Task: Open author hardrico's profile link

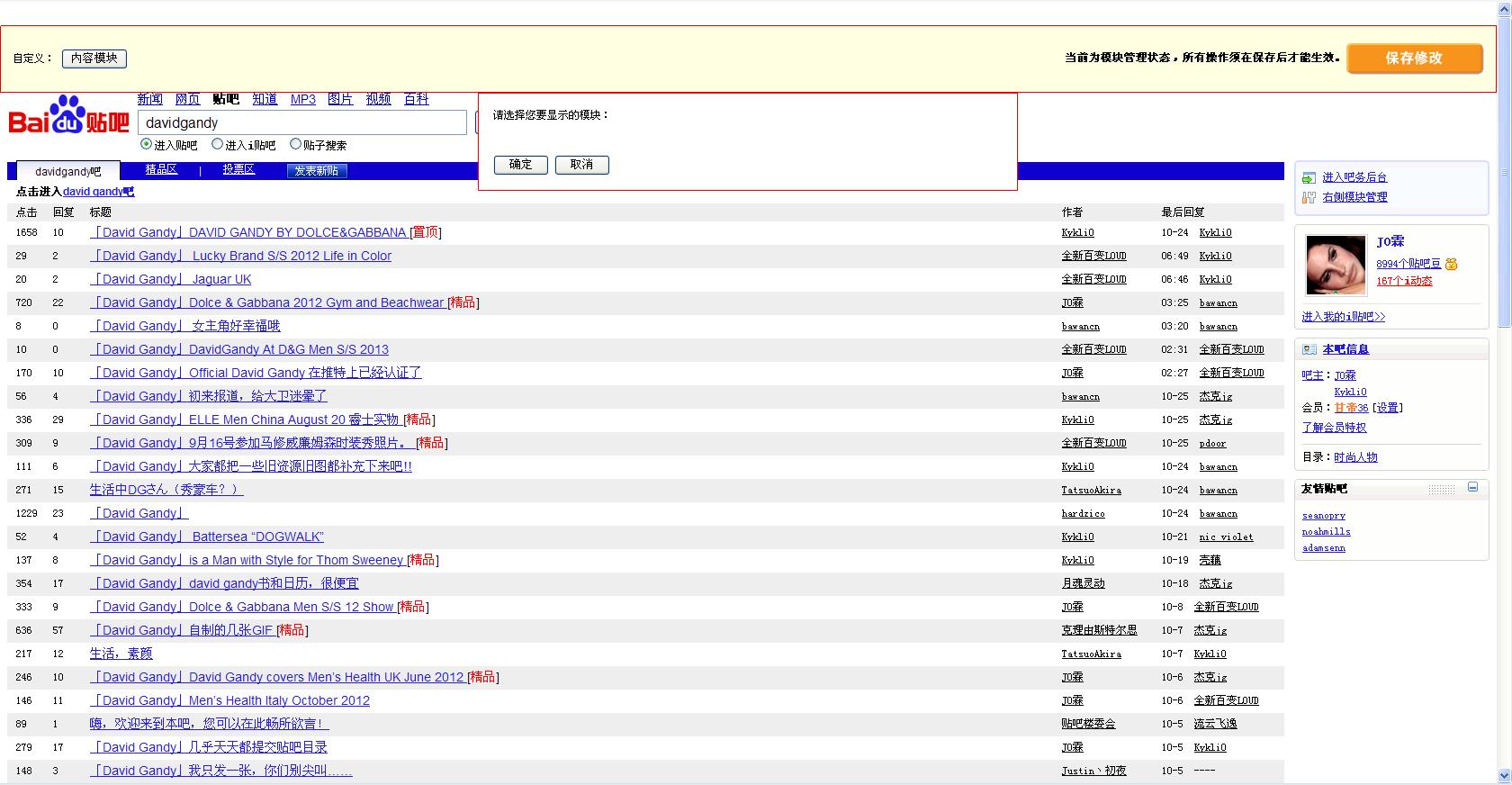Action: (x=1084, y=513)
